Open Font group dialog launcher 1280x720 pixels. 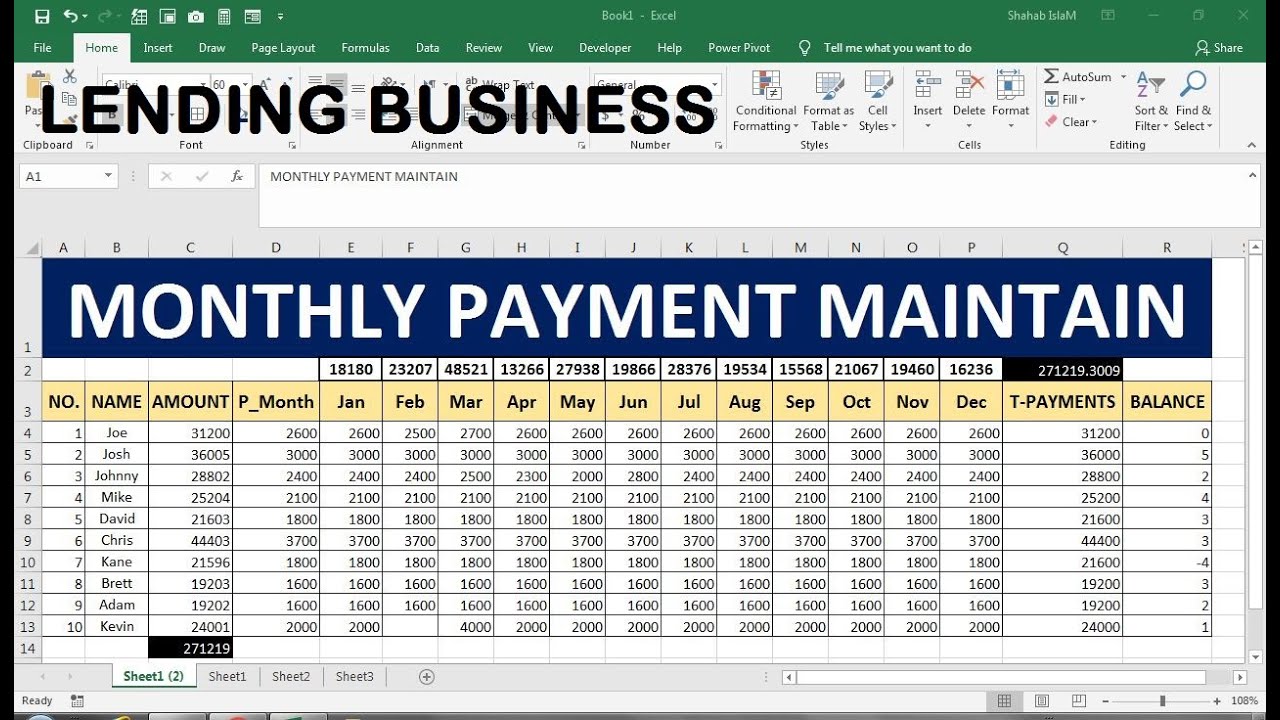(292, 145)
